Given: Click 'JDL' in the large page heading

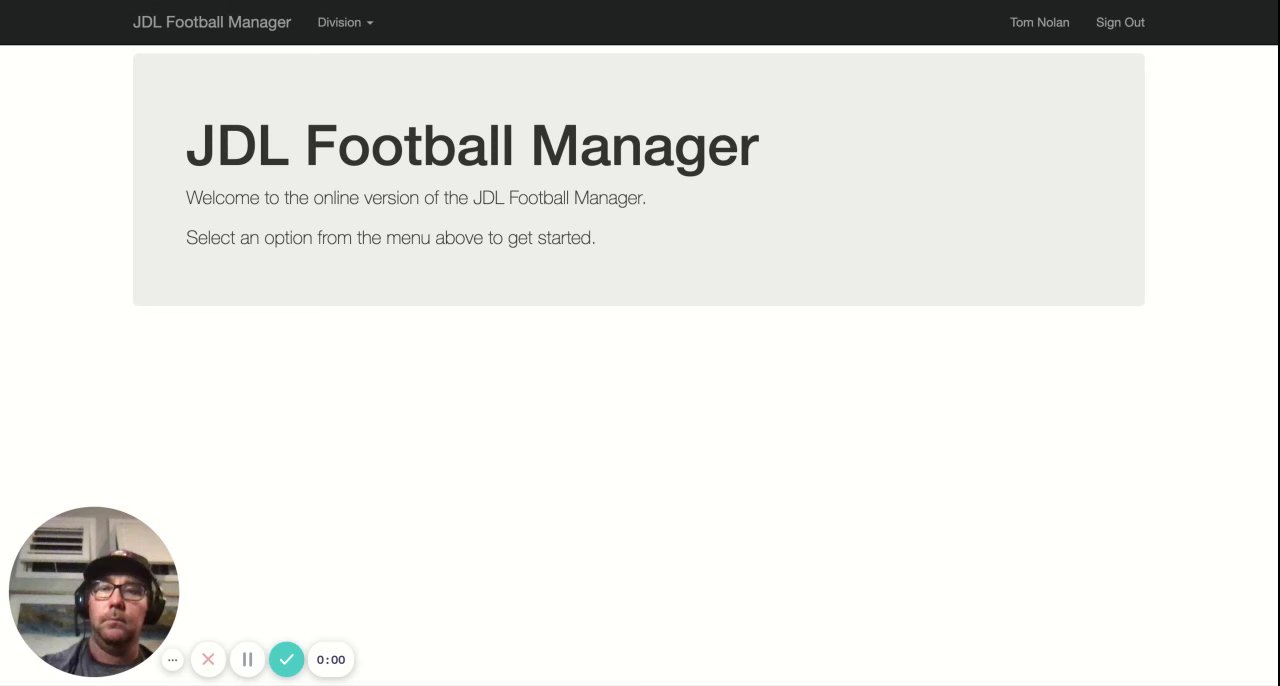Looking at the screenshot, I should coord(237,146).
